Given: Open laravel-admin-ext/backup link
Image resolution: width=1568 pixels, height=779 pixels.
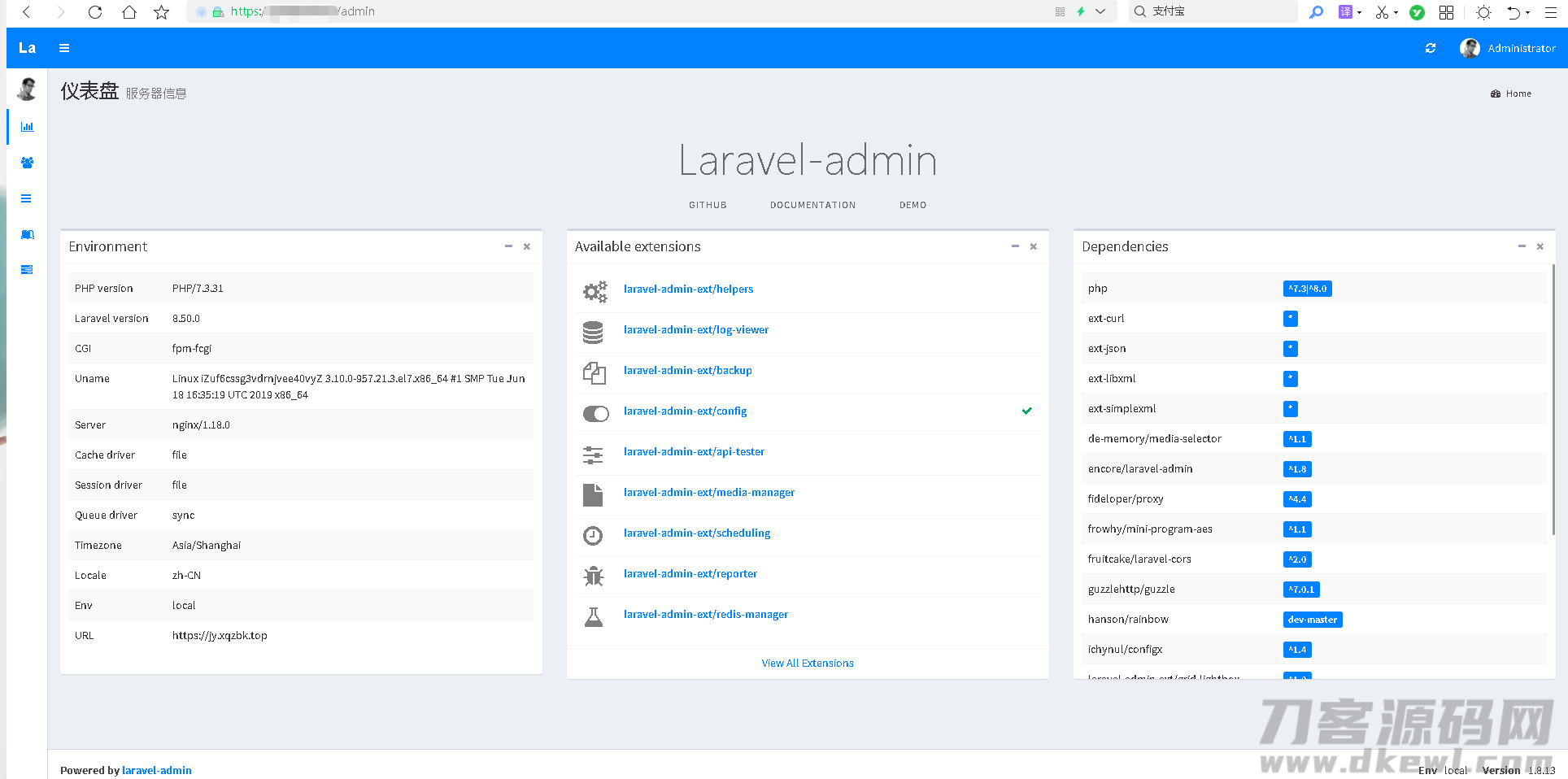Looking at the screenshot, I should pos(687,370).
